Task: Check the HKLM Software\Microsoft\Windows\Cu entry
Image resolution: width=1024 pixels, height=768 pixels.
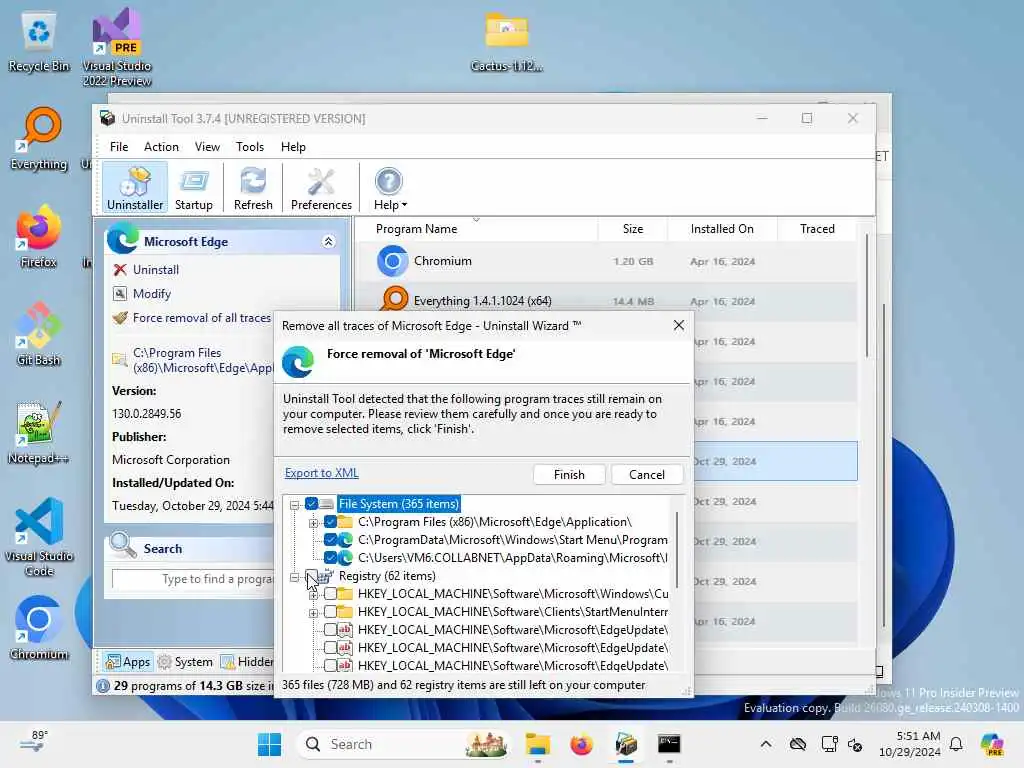Action: (330, 594)
